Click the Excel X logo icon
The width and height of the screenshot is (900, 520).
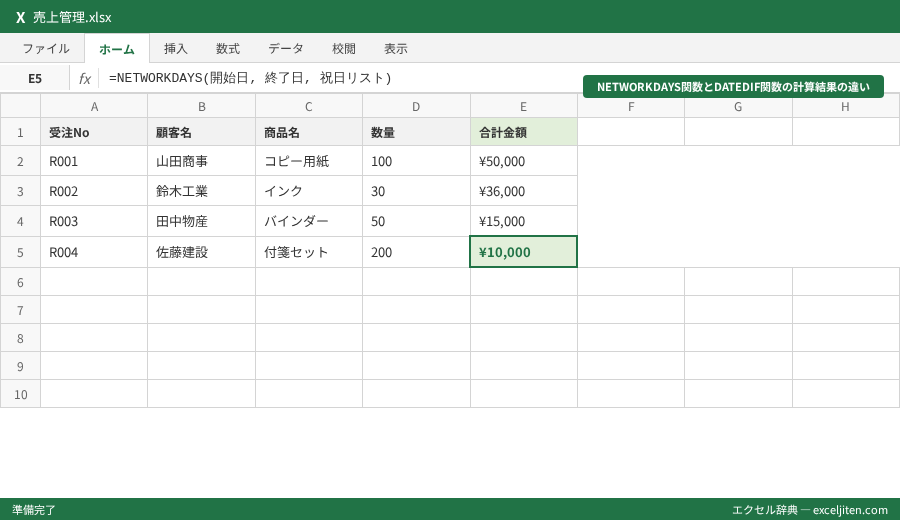pos(21,17)
